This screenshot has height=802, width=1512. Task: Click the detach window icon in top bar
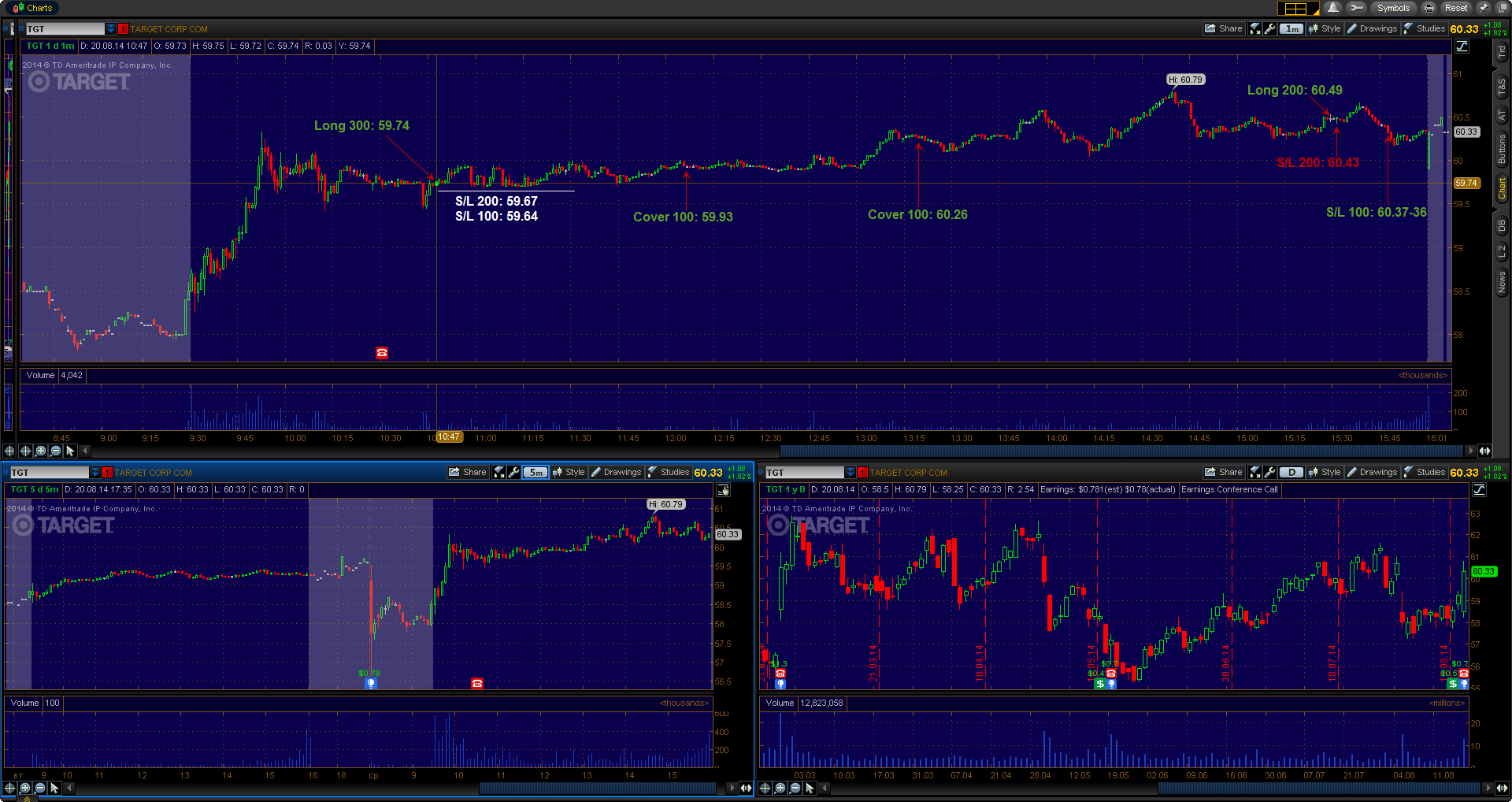1501,8
